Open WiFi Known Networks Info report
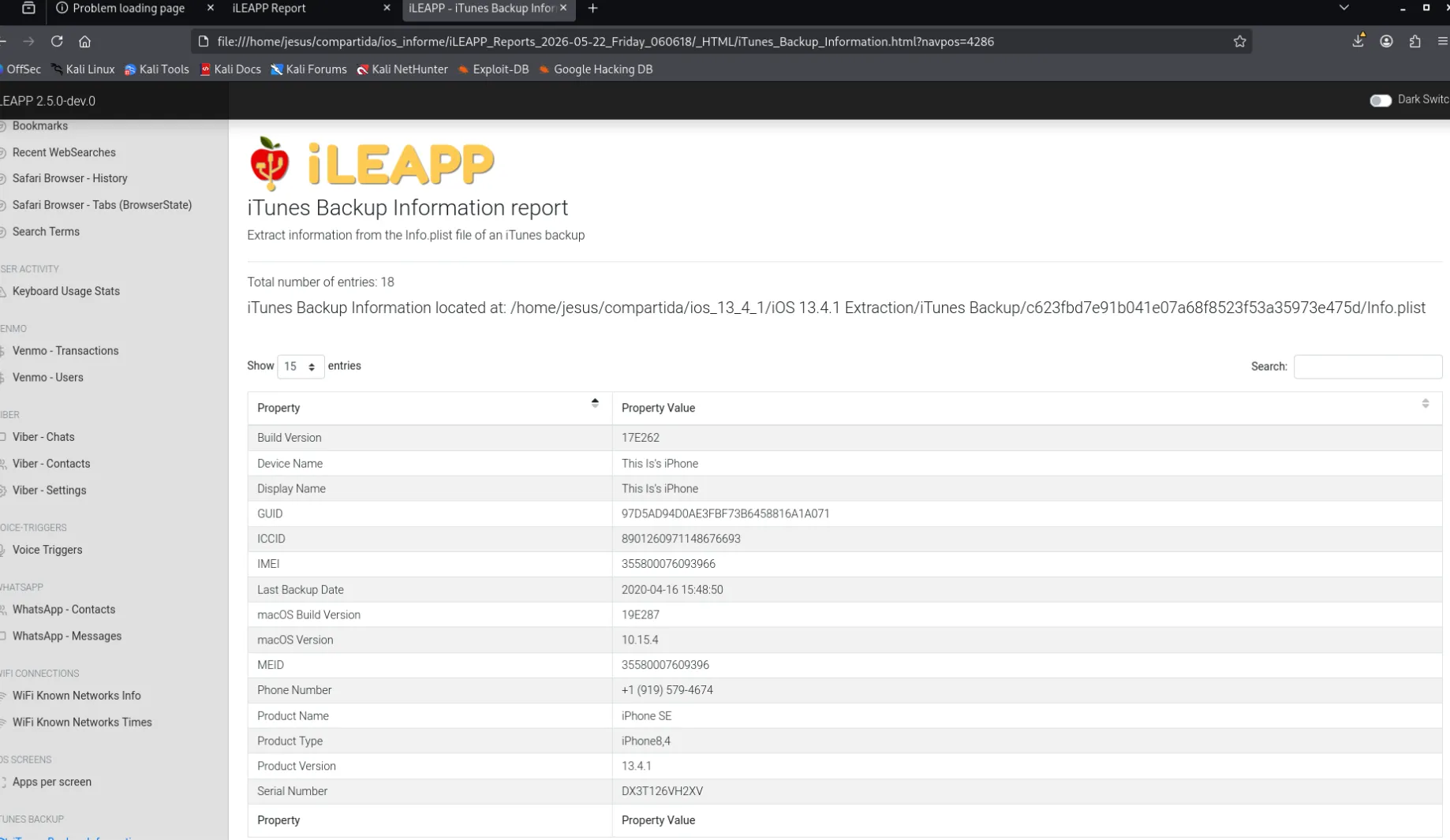1450x840 pixels. click(x=77, y=696)
